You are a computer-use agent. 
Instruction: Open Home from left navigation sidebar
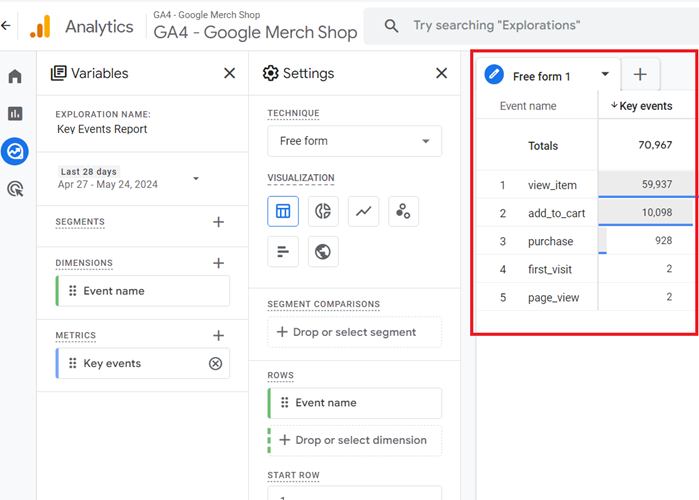tap(15, 77)
